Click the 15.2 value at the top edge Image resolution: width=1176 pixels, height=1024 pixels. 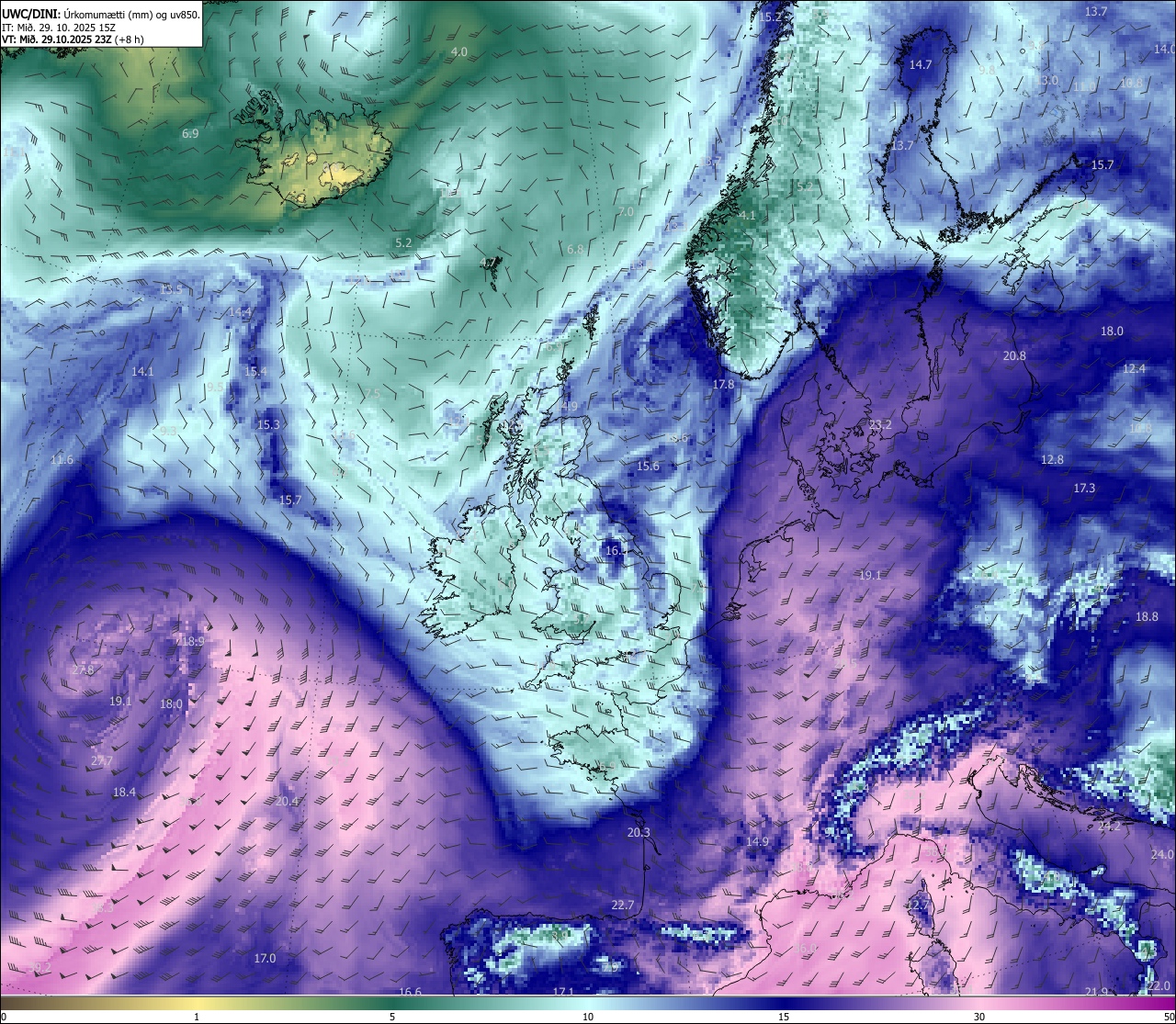coord(770,17)
